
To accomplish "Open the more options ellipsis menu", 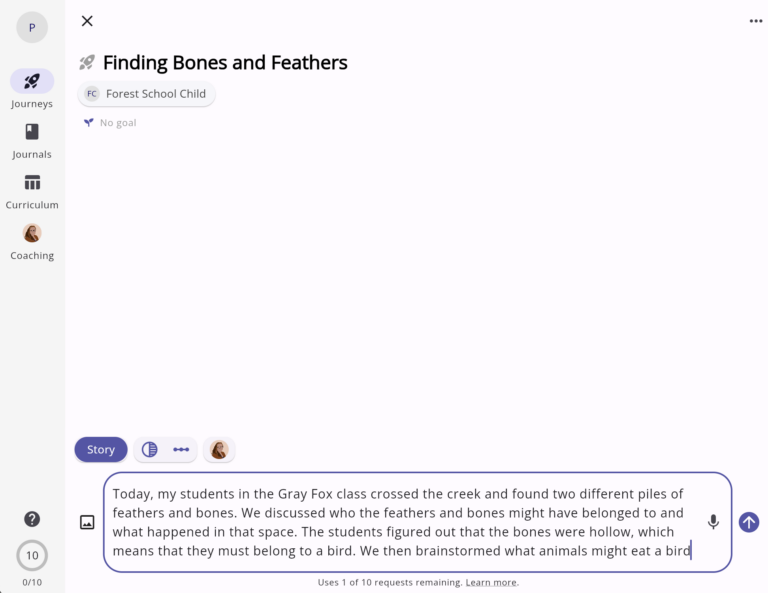I will 756,21.
